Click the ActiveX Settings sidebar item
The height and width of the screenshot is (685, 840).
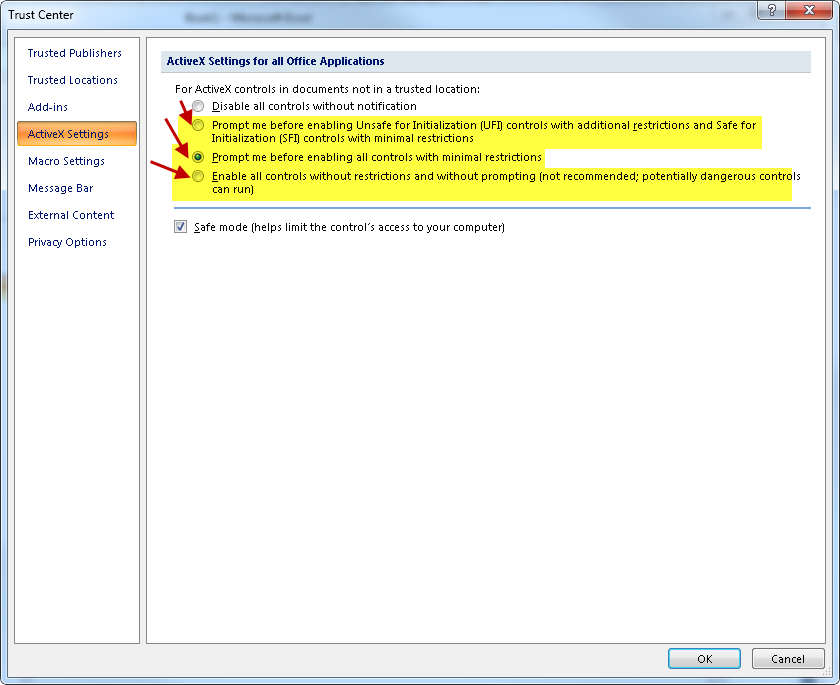[68, 134]
